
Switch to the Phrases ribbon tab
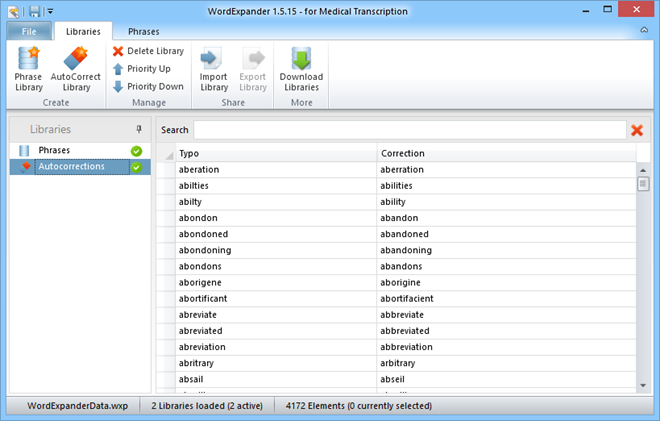(144, 32)
